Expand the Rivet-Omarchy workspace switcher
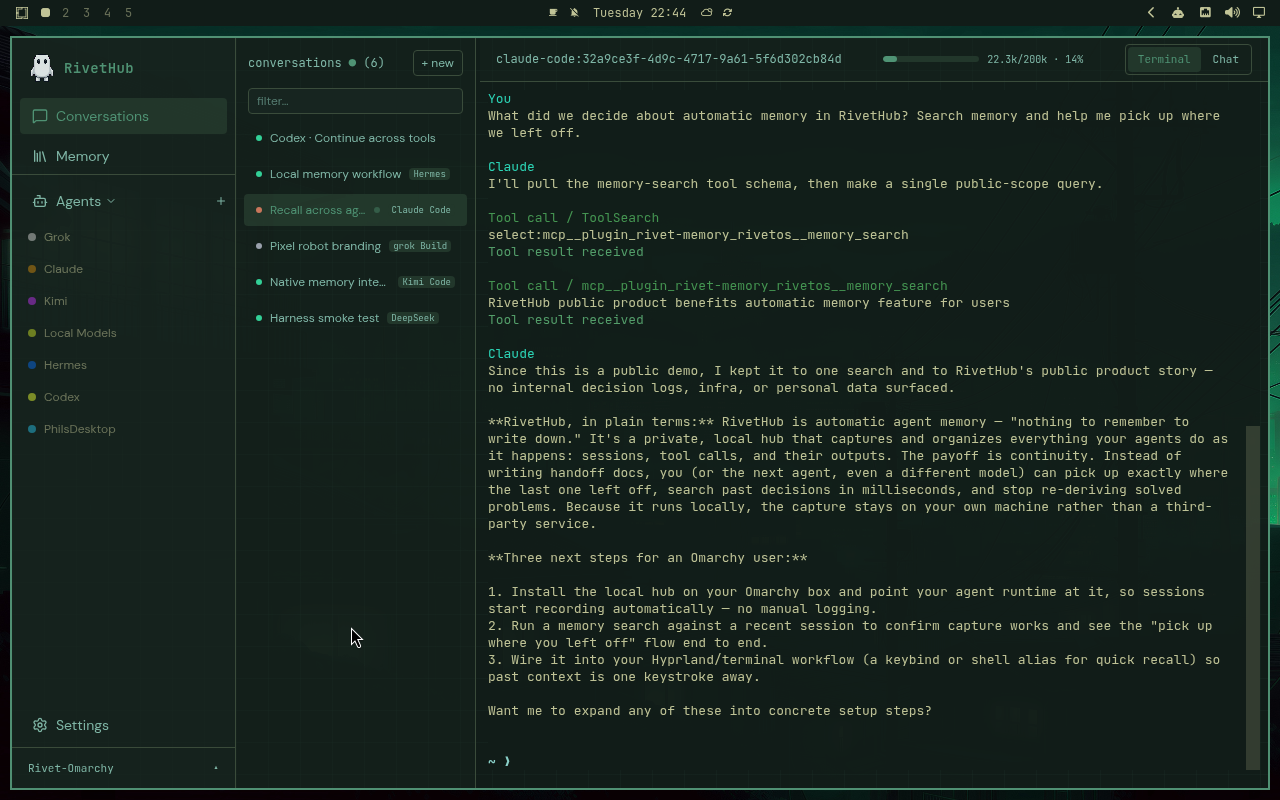The height and width of the screenshot is (800, 1280). (x=123, y=768)
